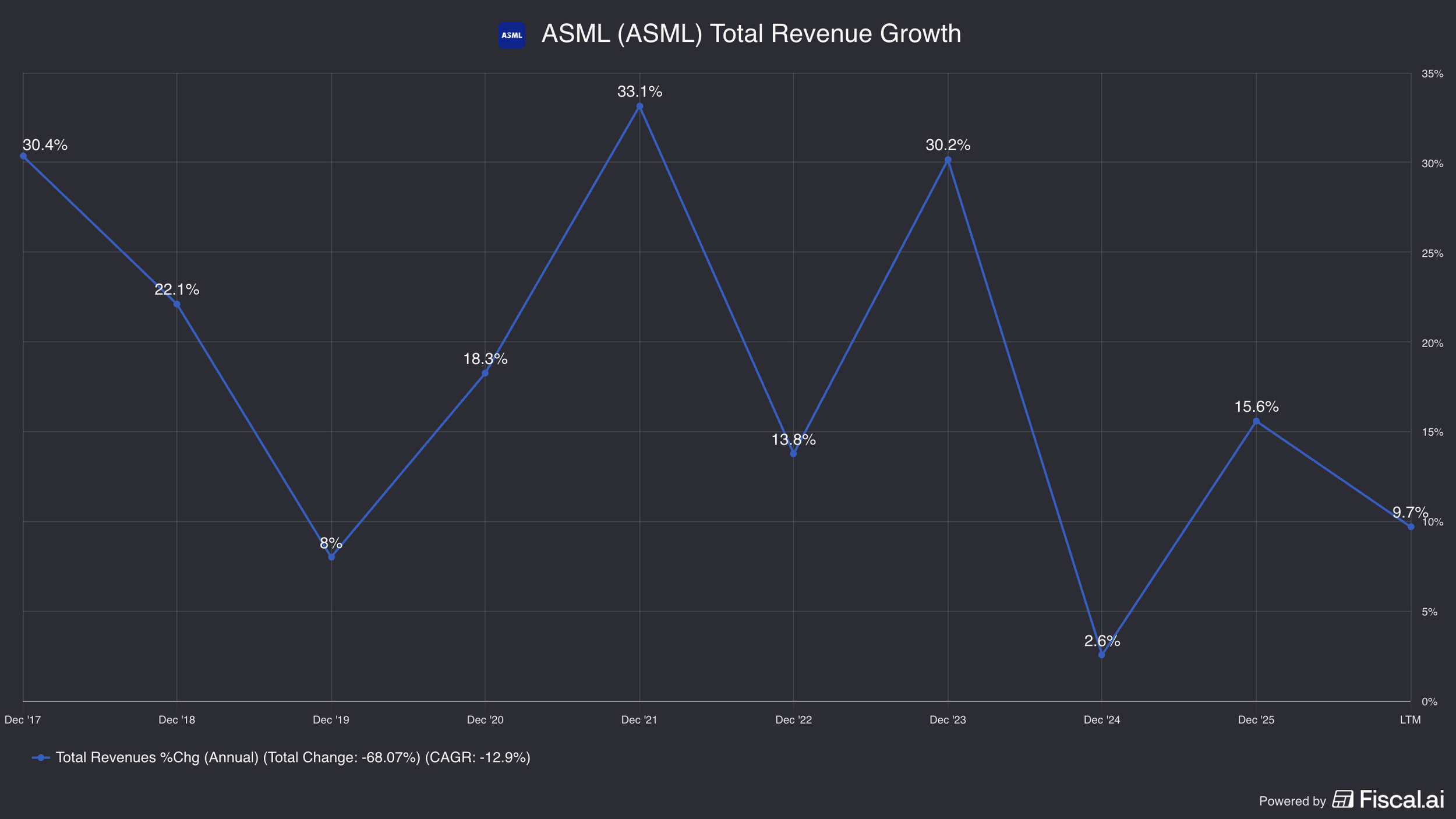Select the Dec '24 low point at 2.6%
This screenshot has height=819, width=1456.
pos(1101,655)
